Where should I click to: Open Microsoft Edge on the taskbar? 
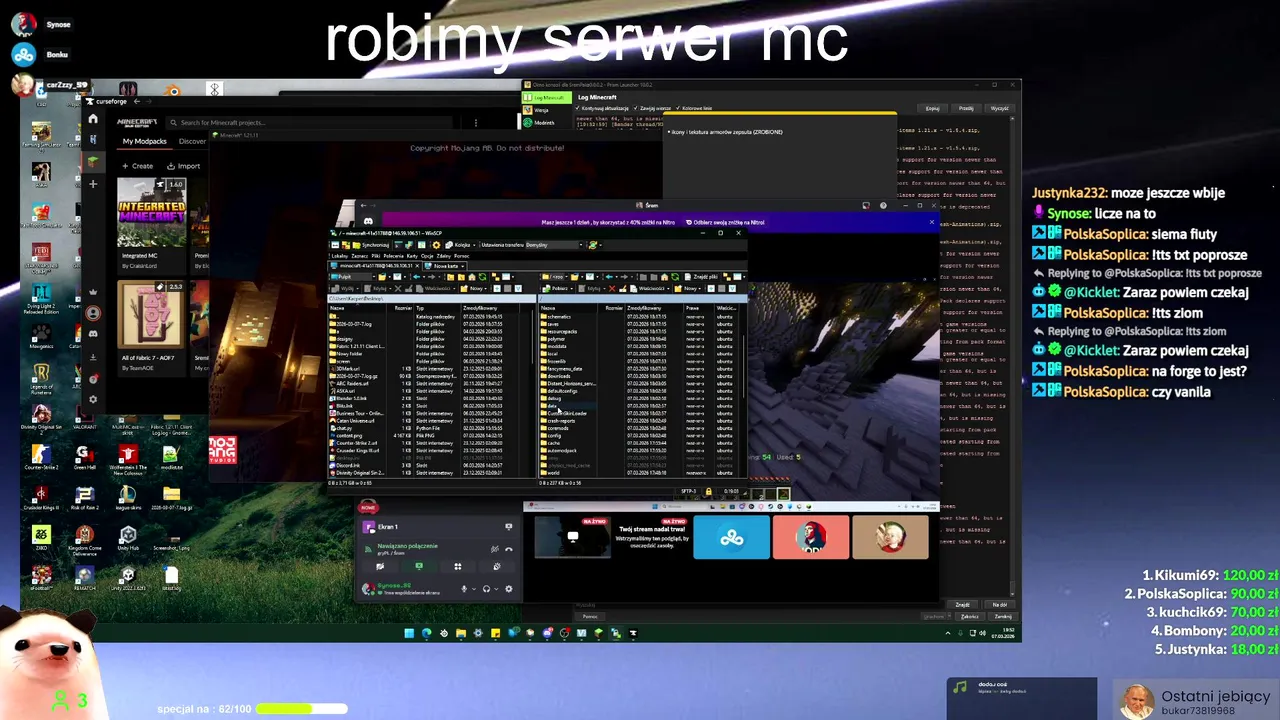[x=427, y=633]
